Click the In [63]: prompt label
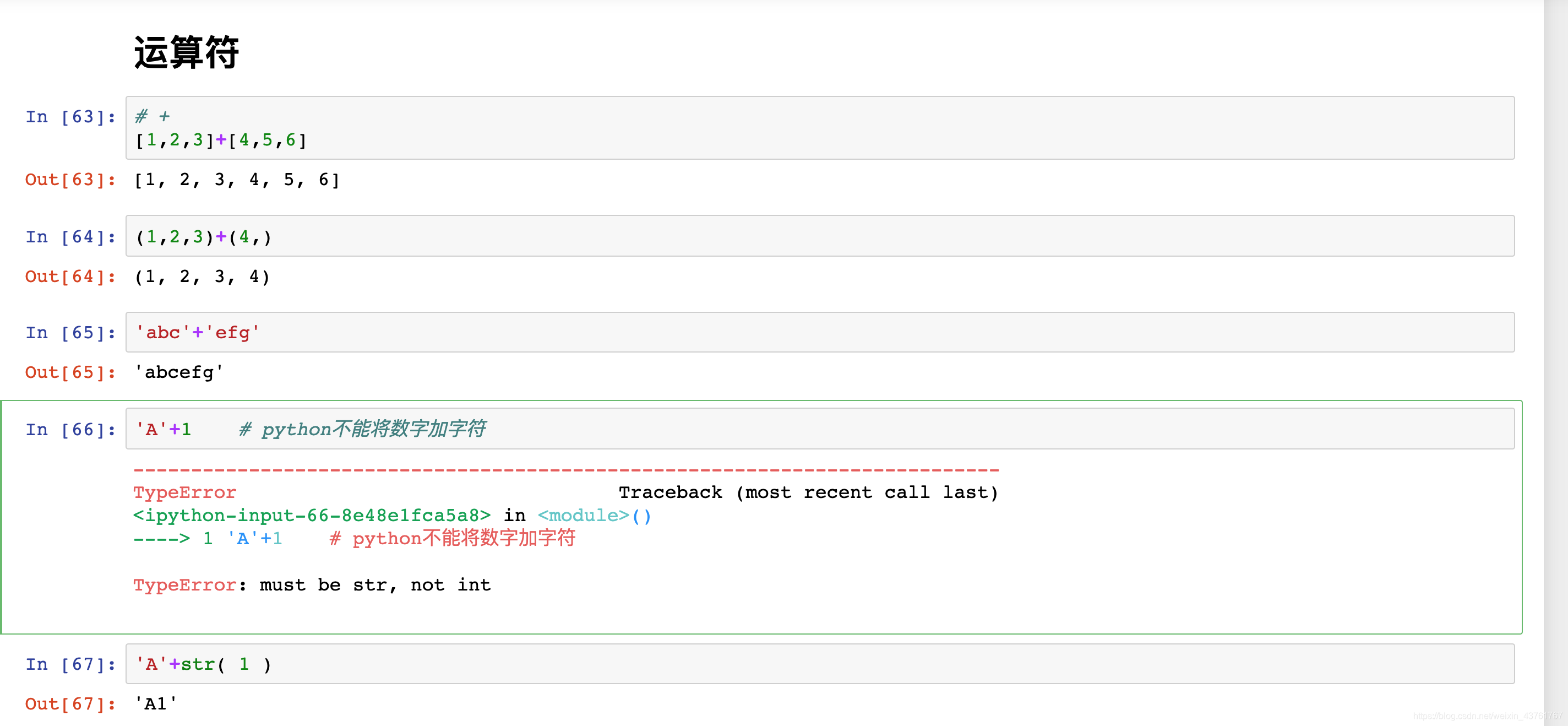Screen dimensions: 1568x726 click(x=70, y=116)
